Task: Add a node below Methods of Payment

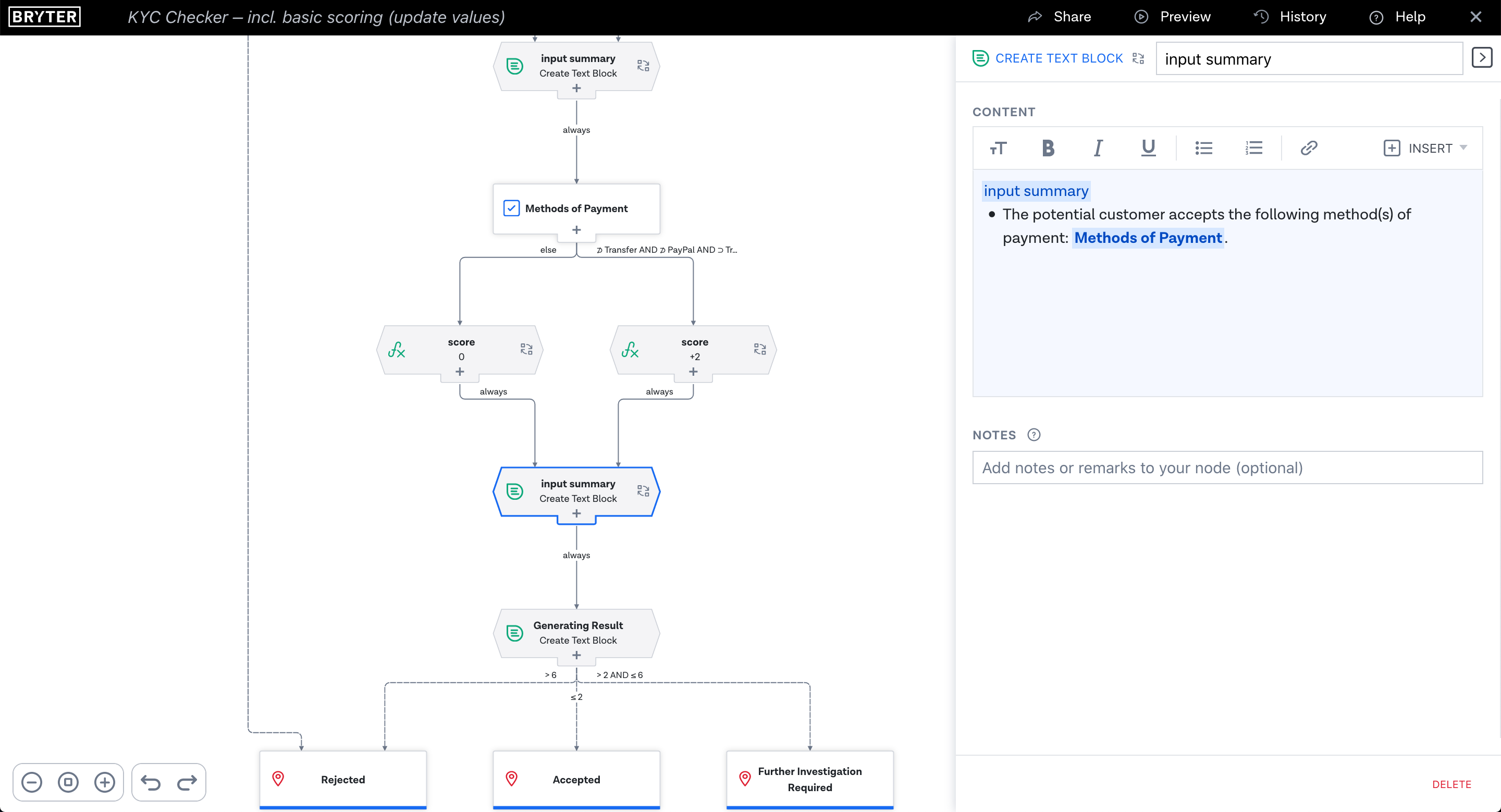Action: click(576, 230)
